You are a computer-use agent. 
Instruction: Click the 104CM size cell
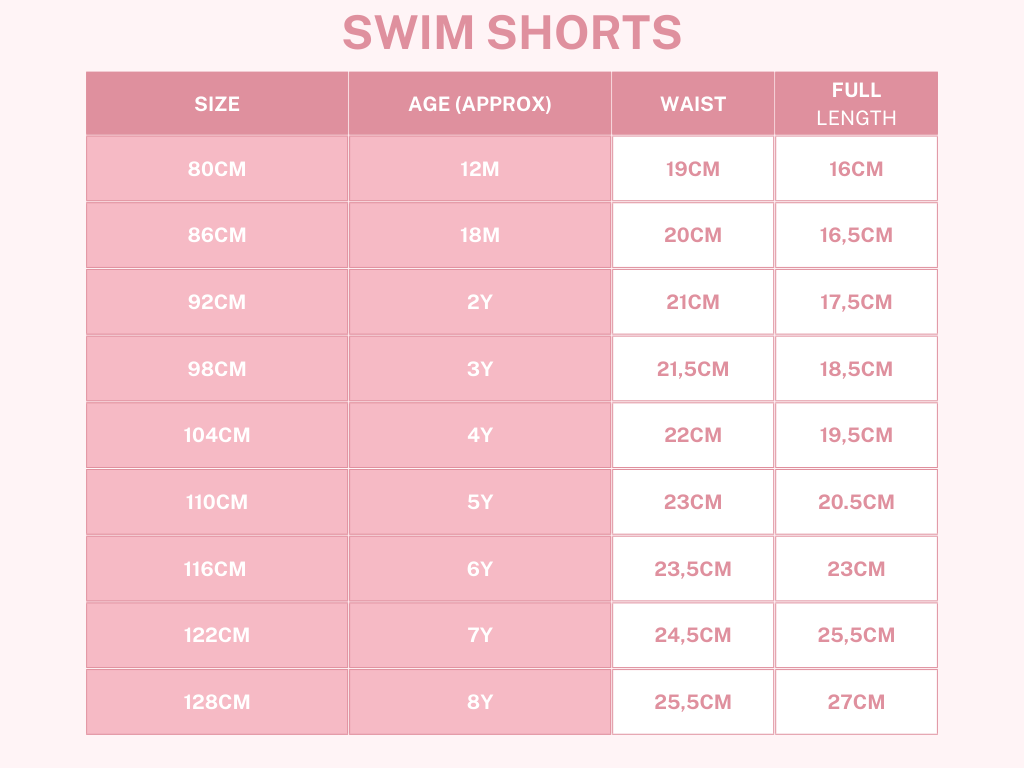pos(217,435)
